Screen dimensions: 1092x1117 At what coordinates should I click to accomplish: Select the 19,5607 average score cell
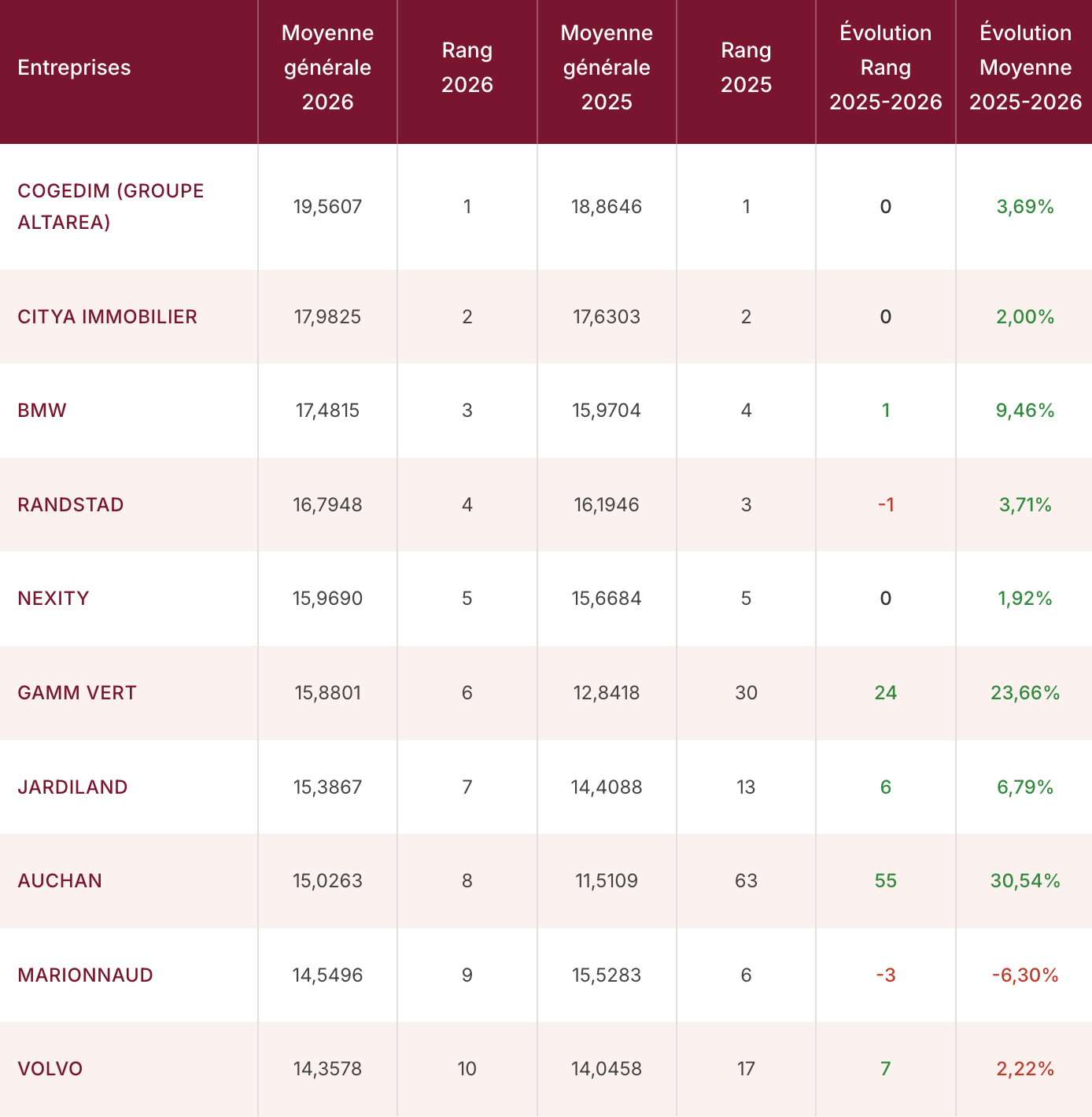327,207
